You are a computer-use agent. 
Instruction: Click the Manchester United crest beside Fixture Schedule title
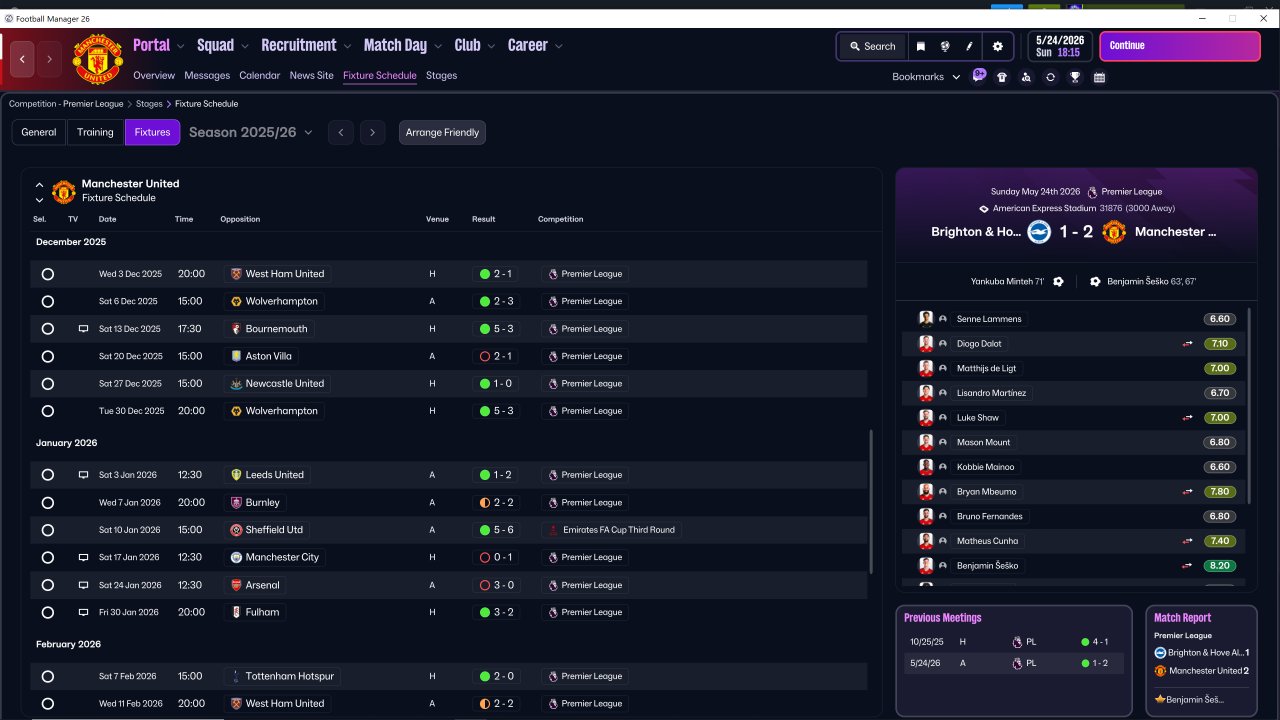pos(63,191)
